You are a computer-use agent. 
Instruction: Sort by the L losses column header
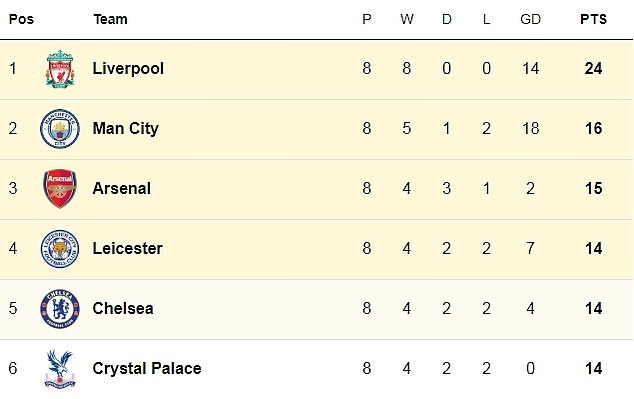click(486, 19)
